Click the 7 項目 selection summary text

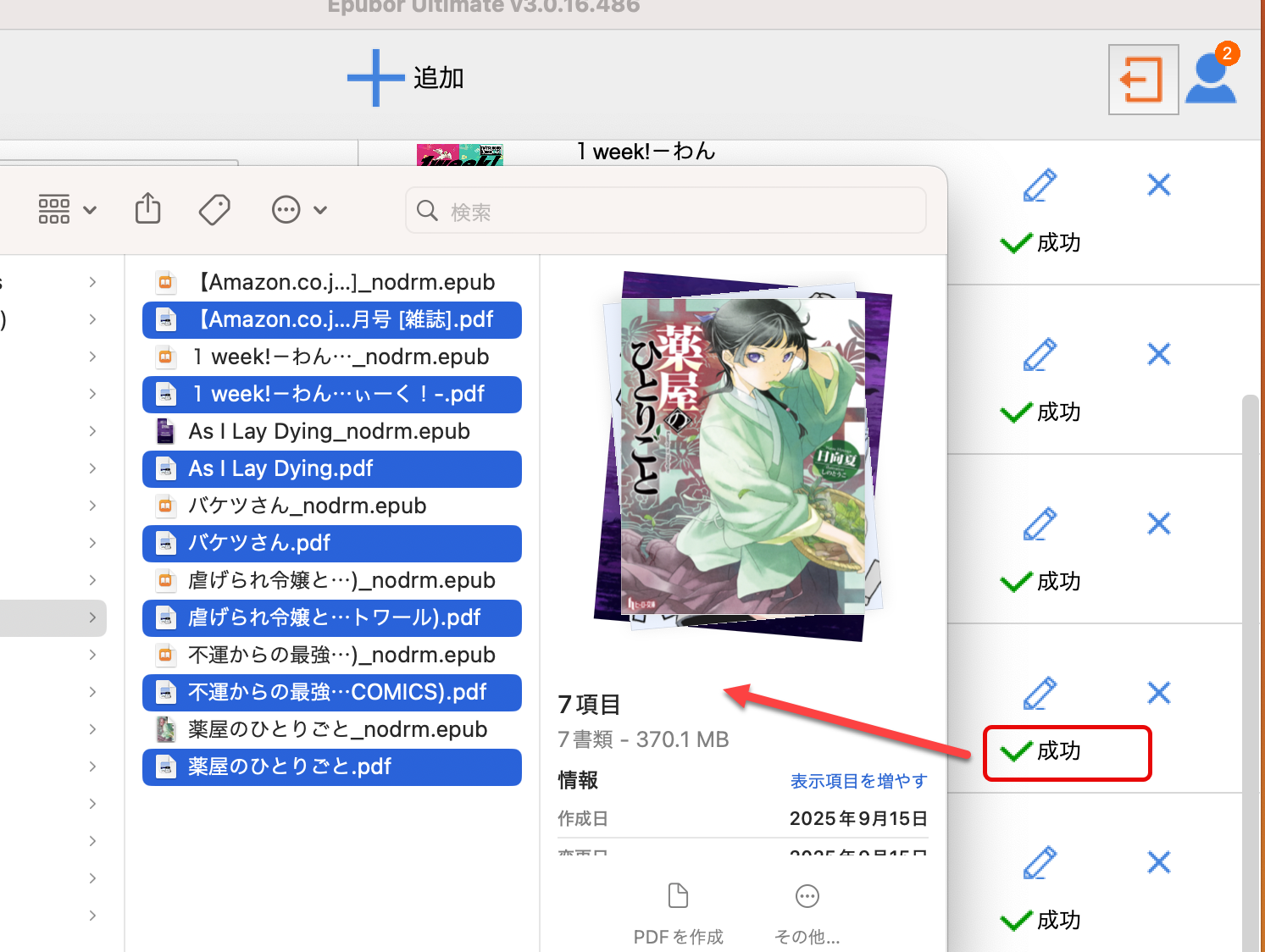click(x=589, y=705)
